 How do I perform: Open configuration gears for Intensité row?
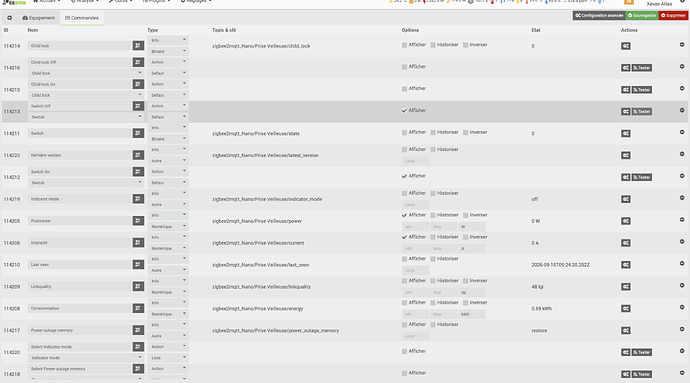click(x=625, y=243)
